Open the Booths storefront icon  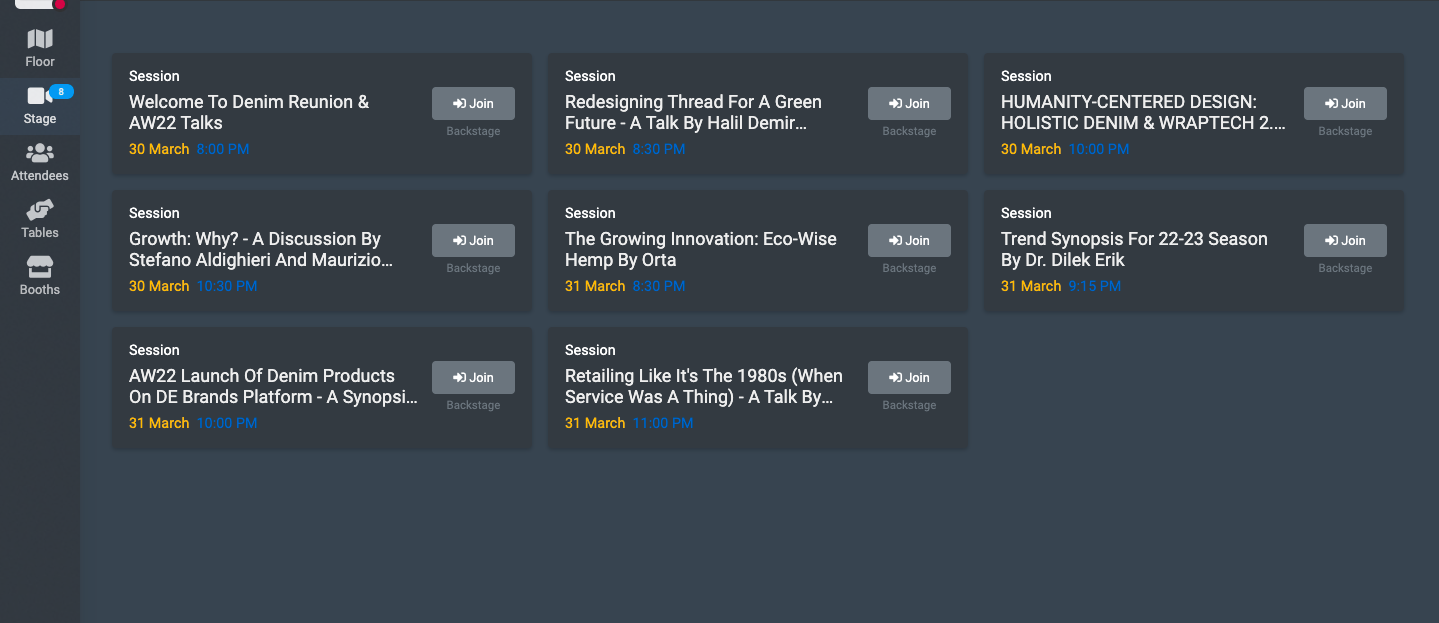pyautogui.click(x=40, y=267)
